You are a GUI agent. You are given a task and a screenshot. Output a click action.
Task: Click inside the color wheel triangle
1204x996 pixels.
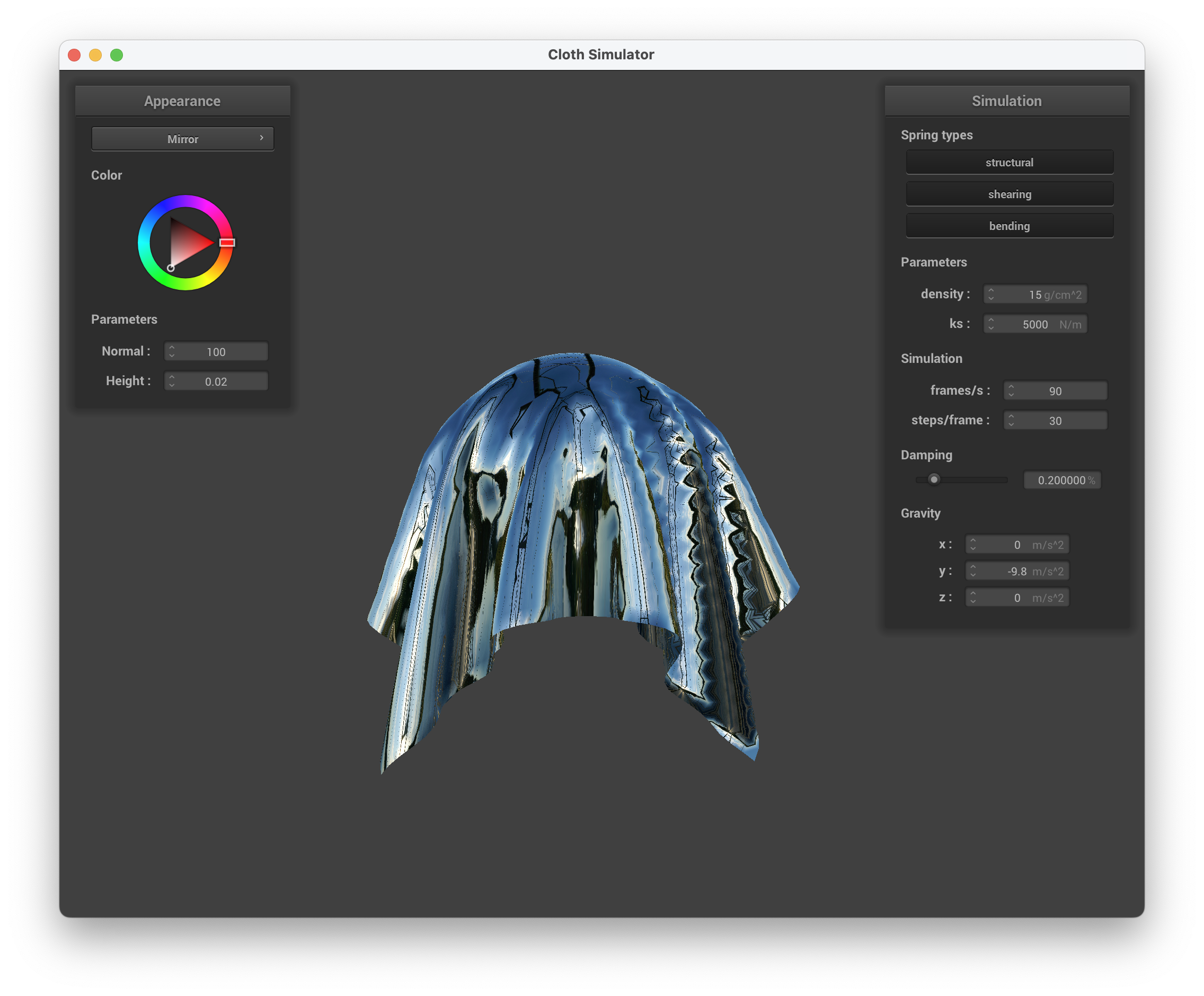coord(187,244)
